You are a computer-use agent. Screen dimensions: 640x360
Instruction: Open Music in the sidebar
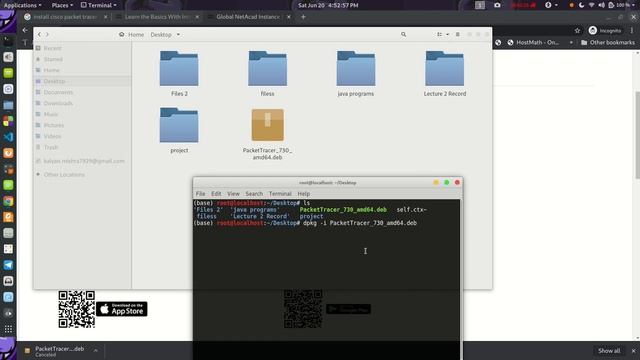pos(51,114)
